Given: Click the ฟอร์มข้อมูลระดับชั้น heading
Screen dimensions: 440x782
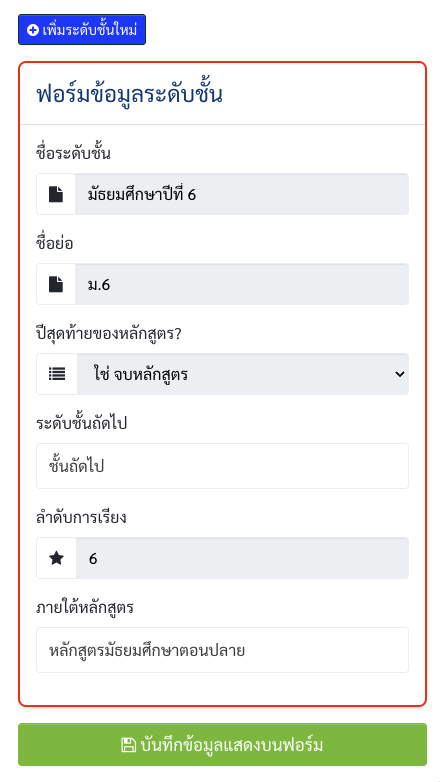Looking at the screenshot, I should click(129, 94).
